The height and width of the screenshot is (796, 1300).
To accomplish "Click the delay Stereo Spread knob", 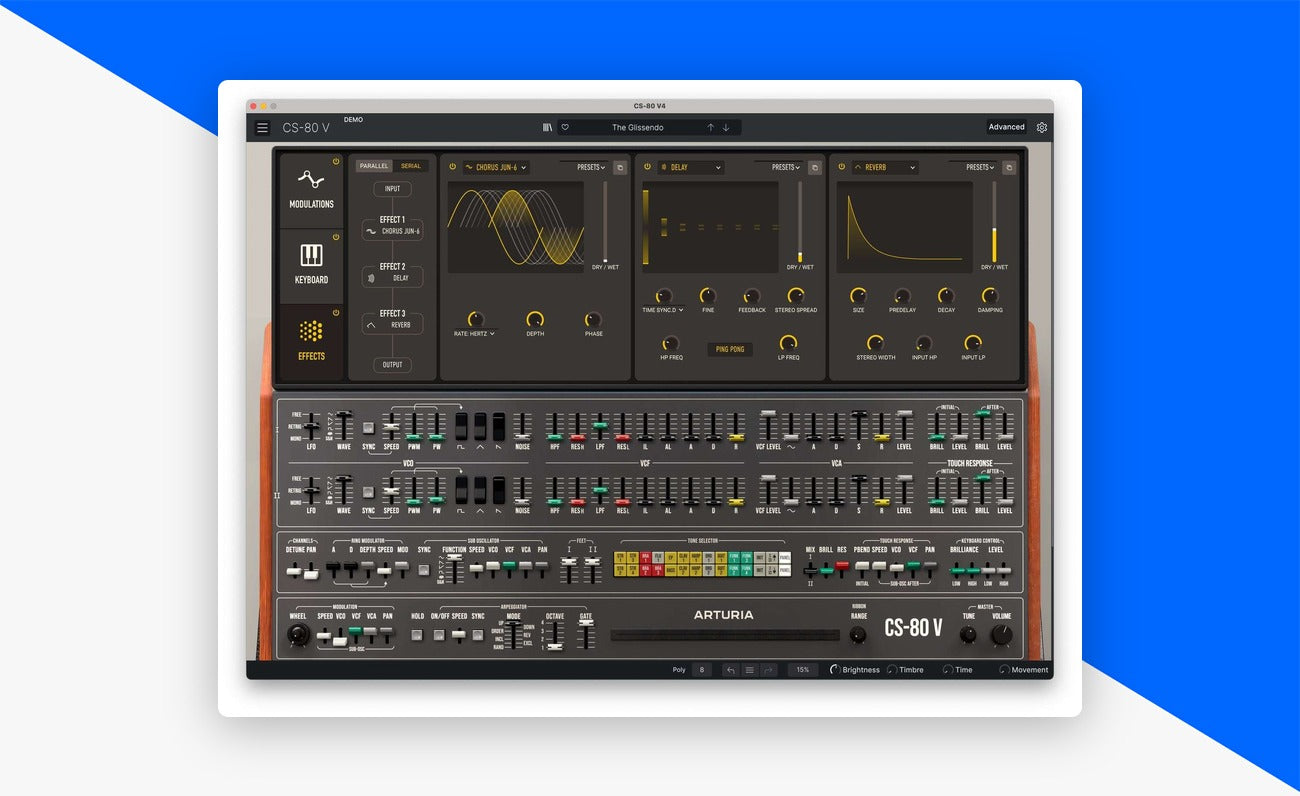I will pos(796,296).
